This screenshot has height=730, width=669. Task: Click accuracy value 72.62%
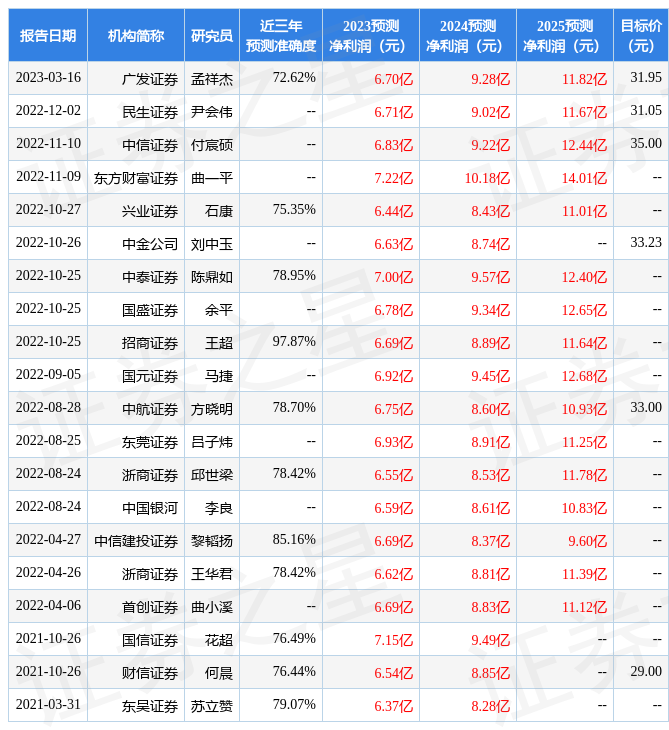(294, 77)
